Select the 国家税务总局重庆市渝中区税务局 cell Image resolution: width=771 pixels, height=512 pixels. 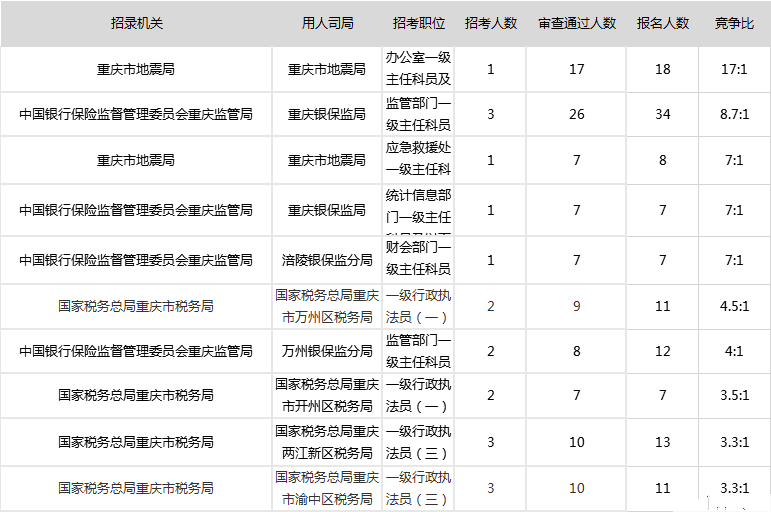pyautogui.click(x=327, y=488)
